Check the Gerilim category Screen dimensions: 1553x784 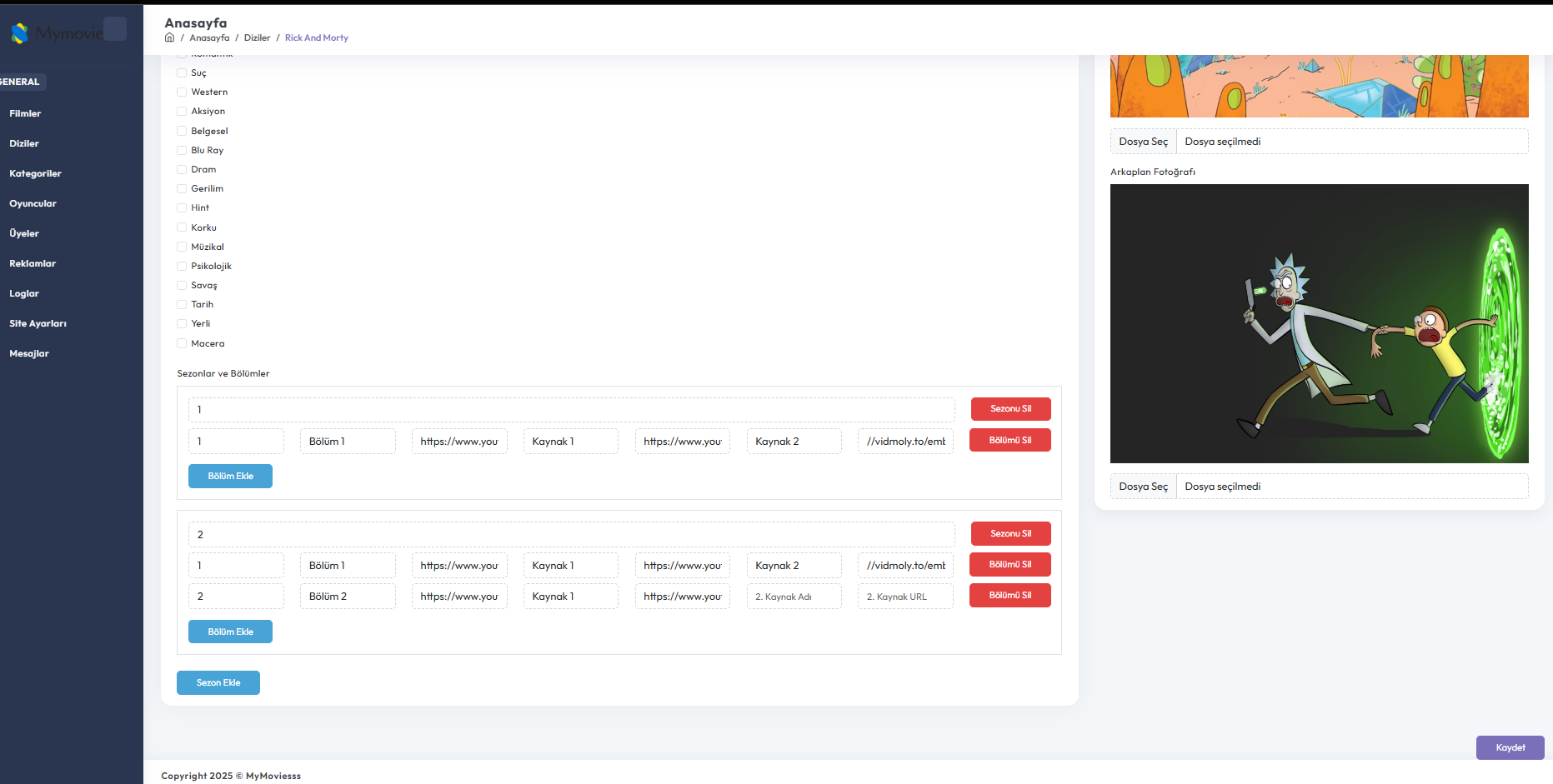pyautogui.click(x=182, y=188)
